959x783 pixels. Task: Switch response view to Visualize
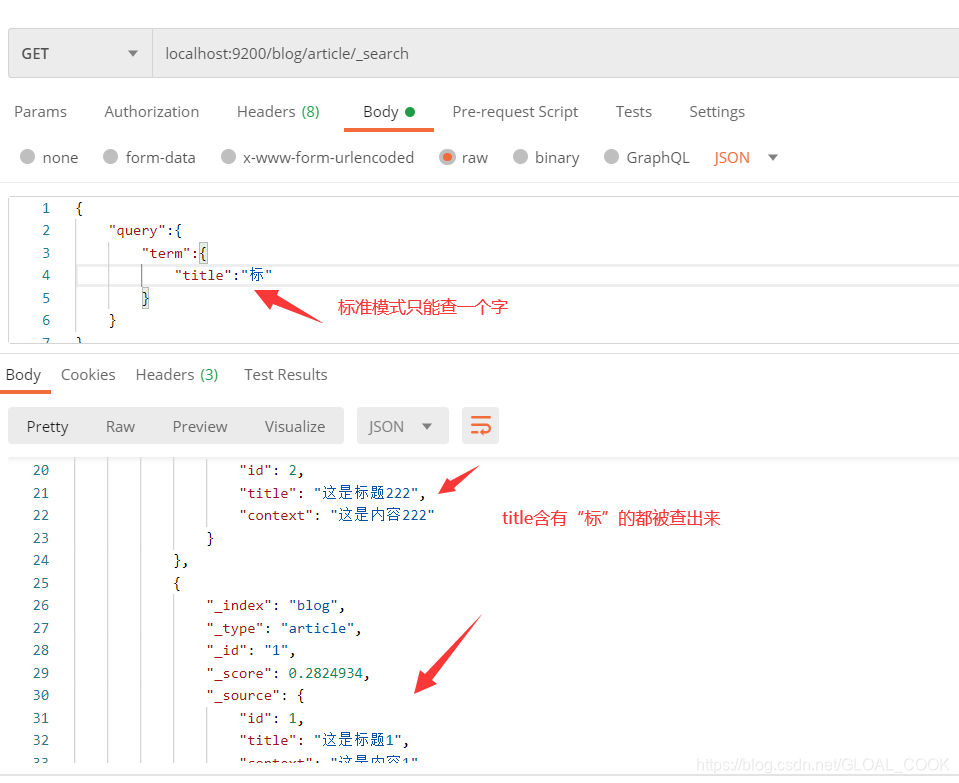pos(295,426)
